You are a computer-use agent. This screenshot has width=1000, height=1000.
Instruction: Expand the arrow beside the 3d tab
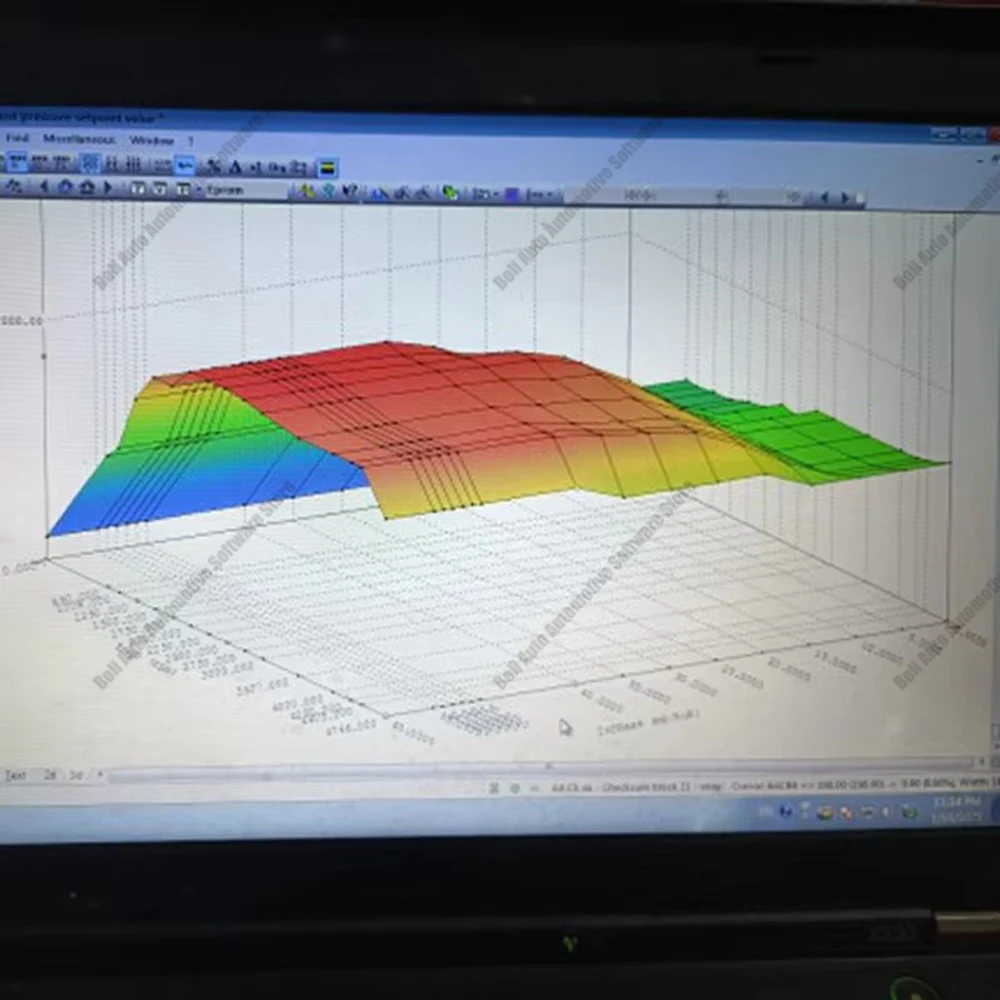(x=99, y=775)
